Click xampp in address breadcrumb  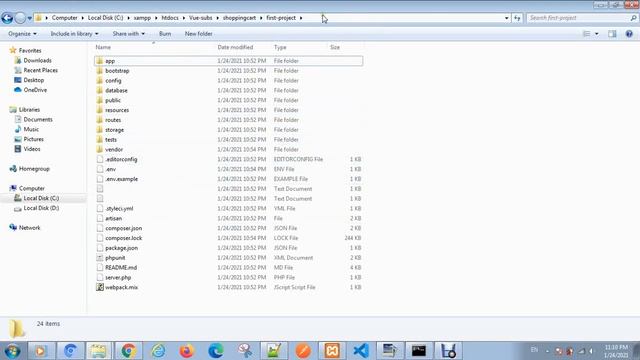click(142, 18)
